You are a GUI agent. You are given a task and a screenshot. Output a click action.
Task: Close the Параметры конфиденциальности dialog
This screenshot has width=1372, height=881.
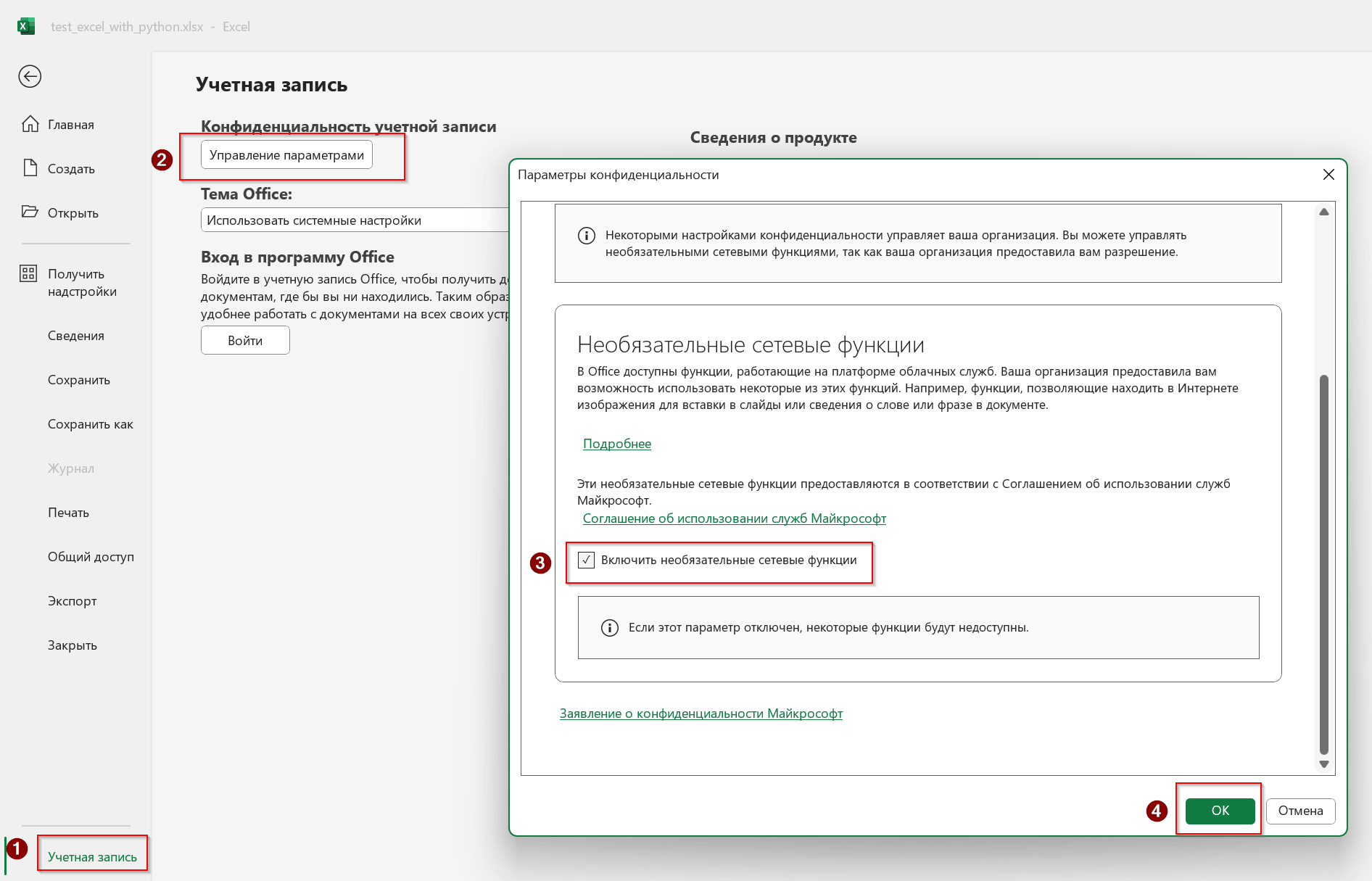click(1328, 175)
